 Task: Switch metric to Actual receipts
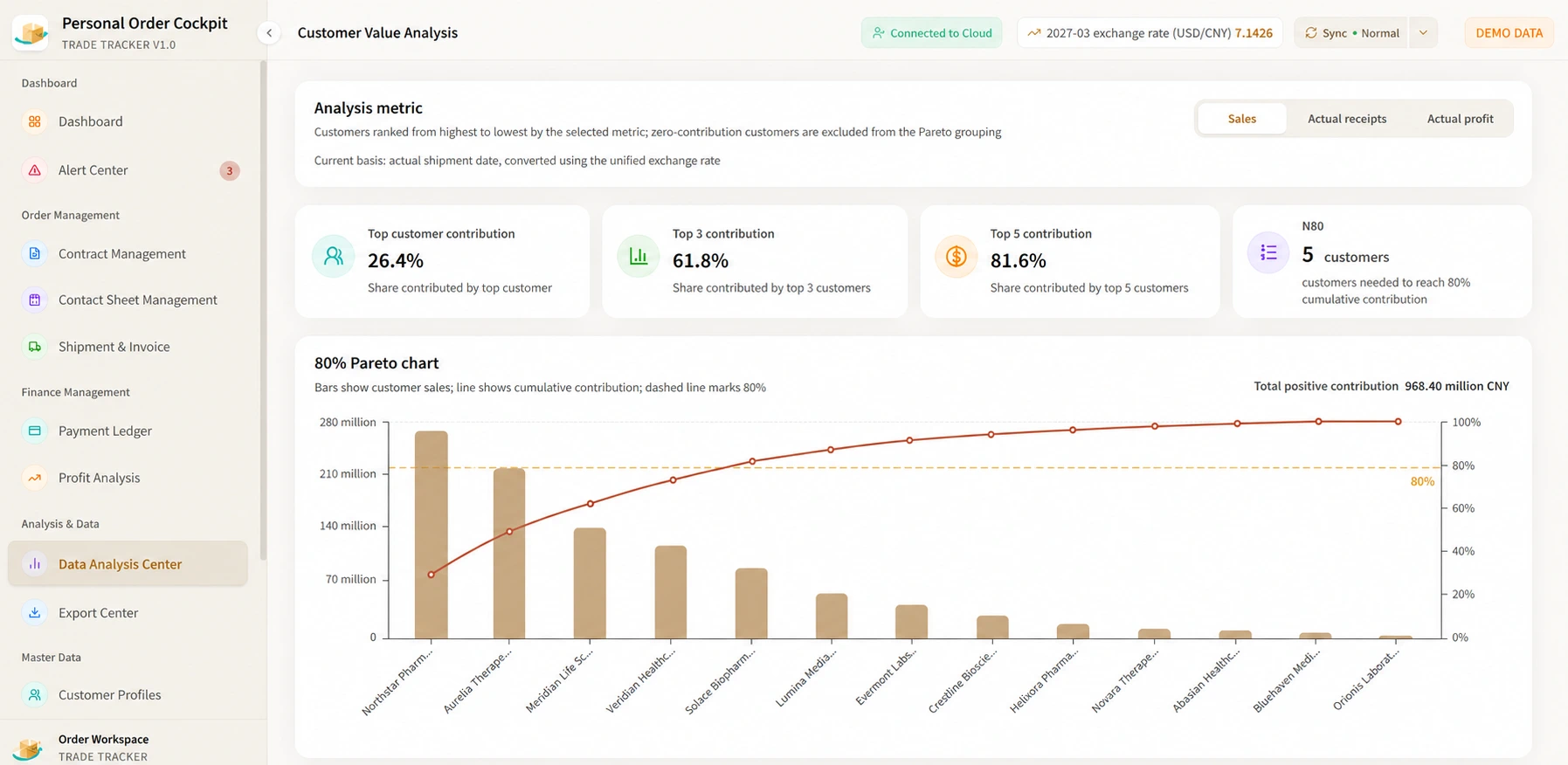coord(1347,119)
